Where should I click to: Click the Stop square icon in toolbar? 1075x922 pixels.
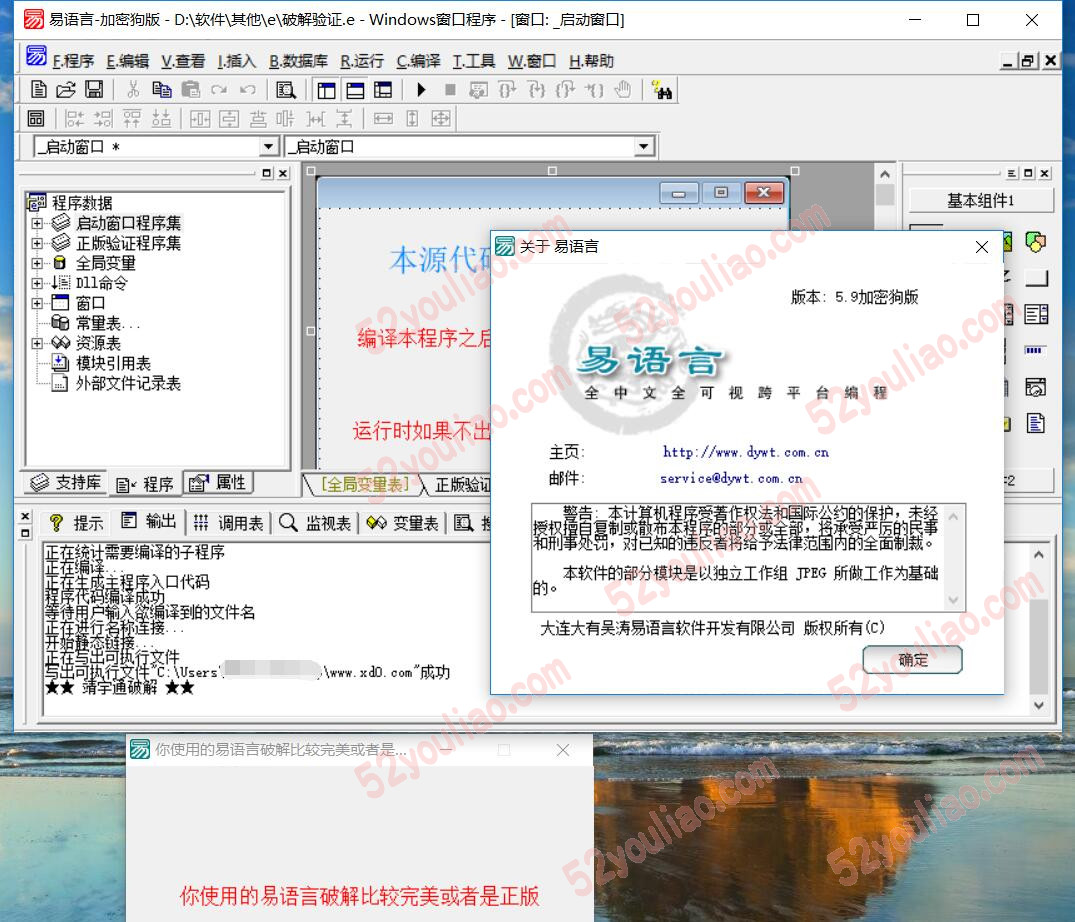[450, 90]
